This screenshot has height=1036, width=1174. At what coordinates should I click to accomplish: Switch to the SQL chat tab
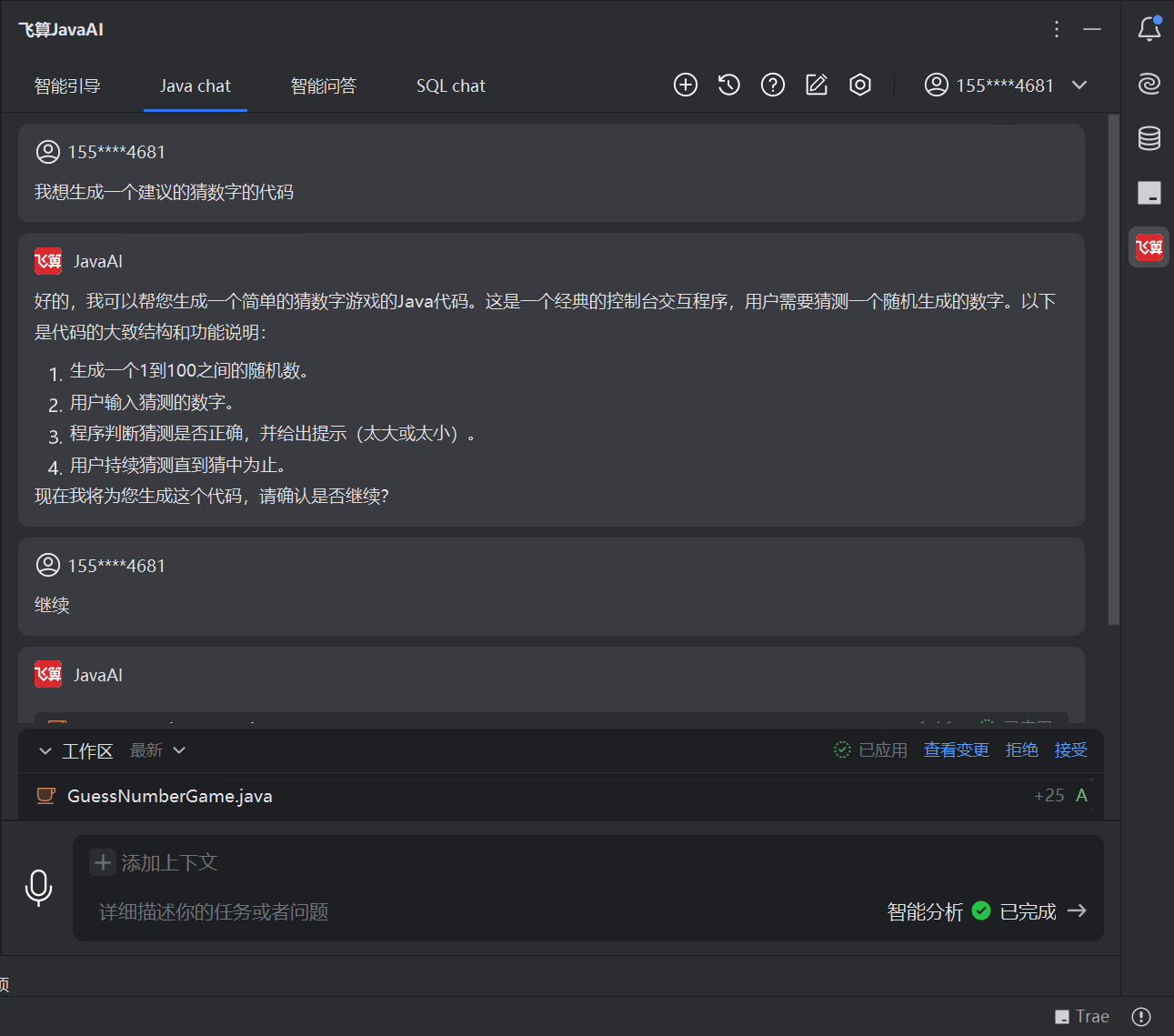click(x=450, y=86)
